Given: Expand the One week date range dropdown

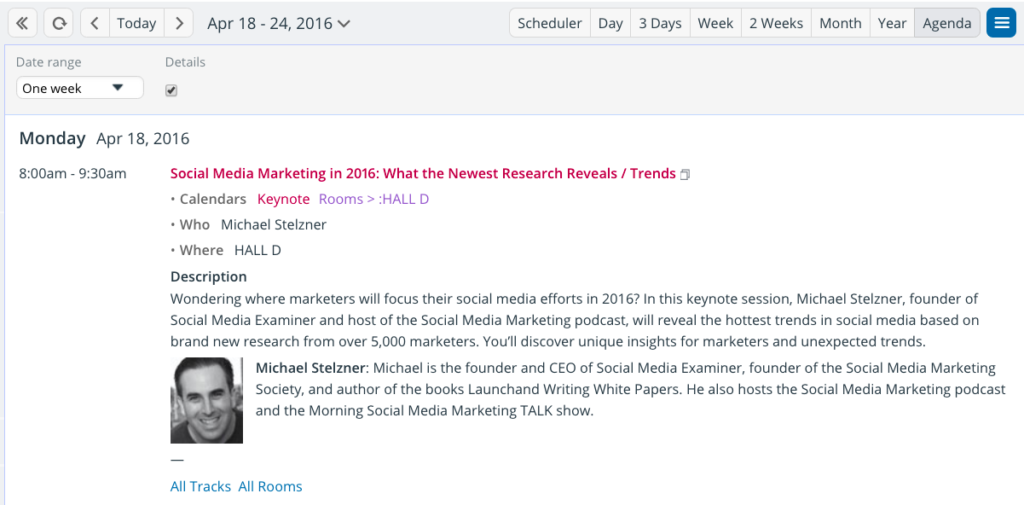Looking at the screenshot, I should [x=80, y=88].
